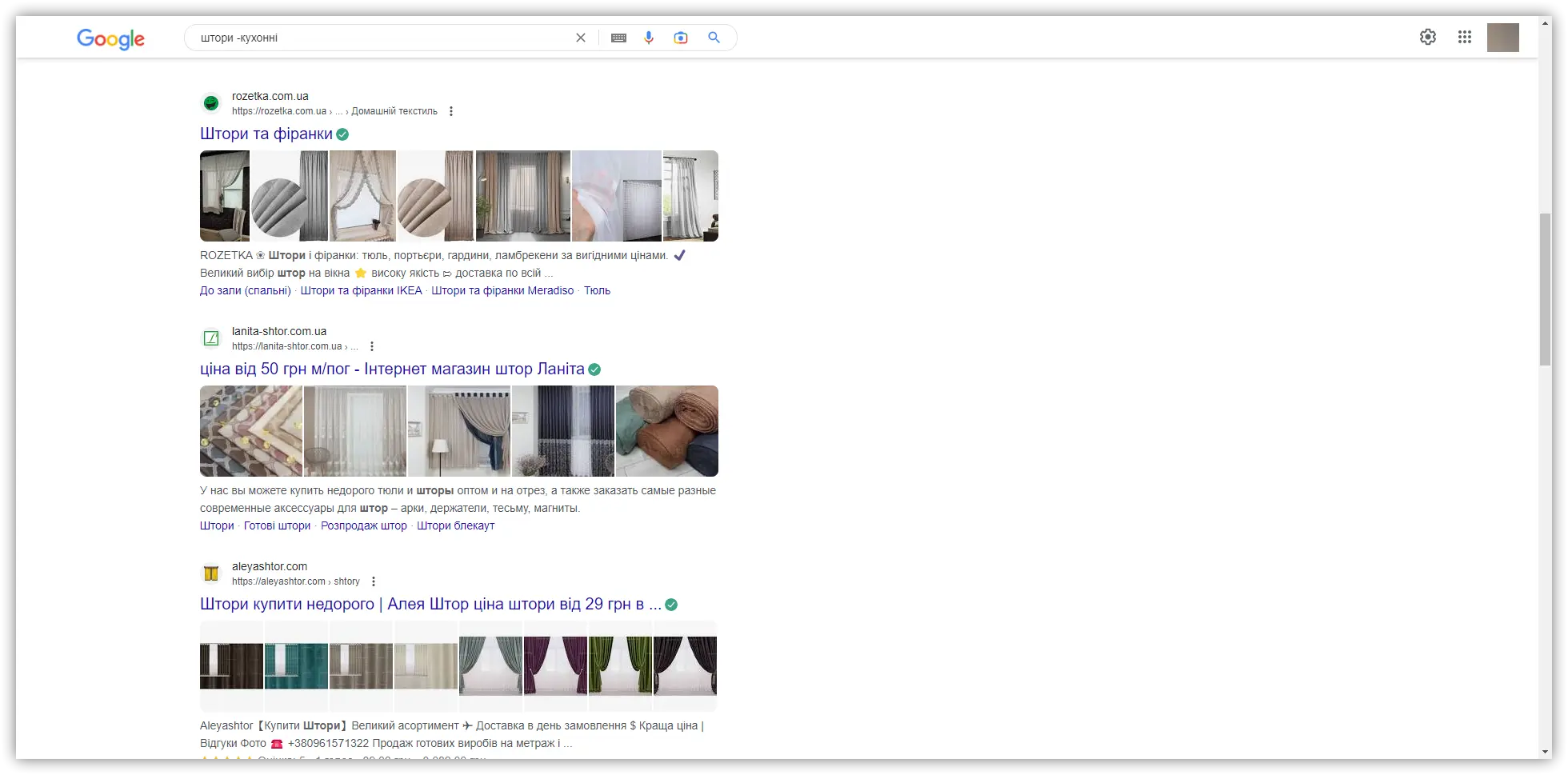Open the Алея Штор thumbnail of green curtains
This screenshot has height=775, width=1568.
click(621, 666)
